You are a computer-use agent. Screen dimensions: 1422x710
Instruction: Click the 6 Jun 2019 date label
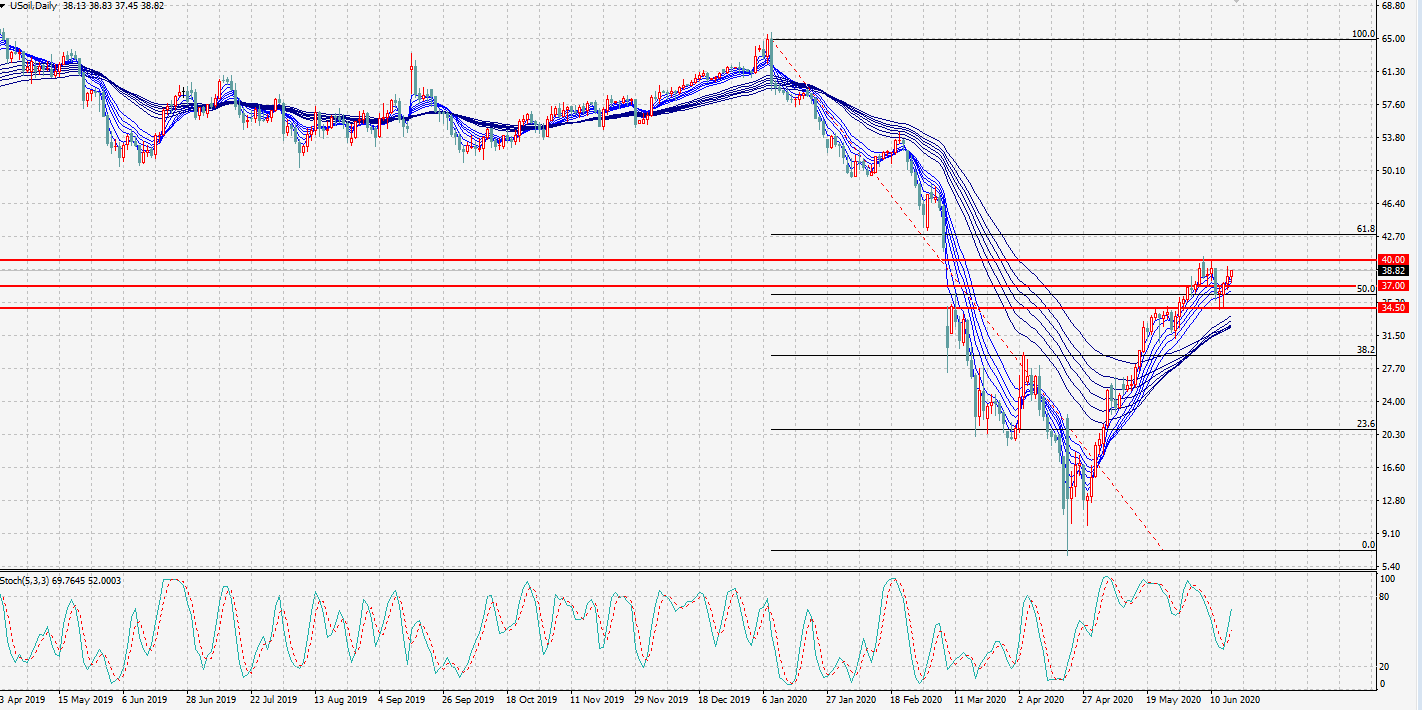(146, 700)
